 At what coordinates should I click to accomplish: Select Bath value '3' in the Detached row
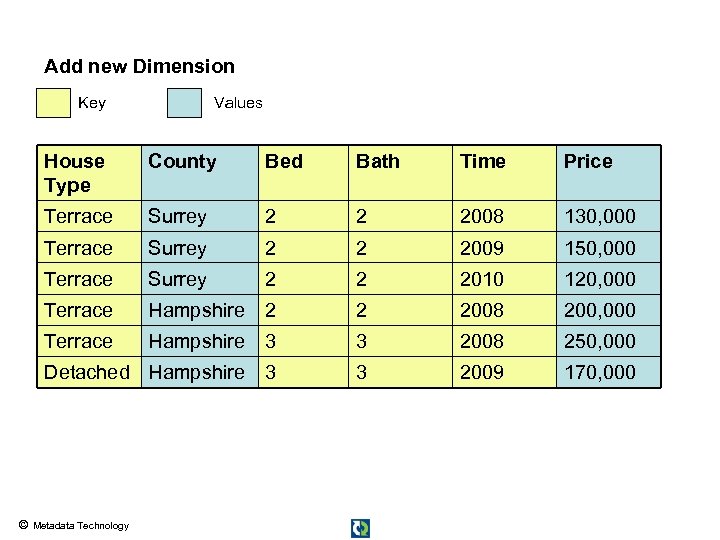pos(400,372)
